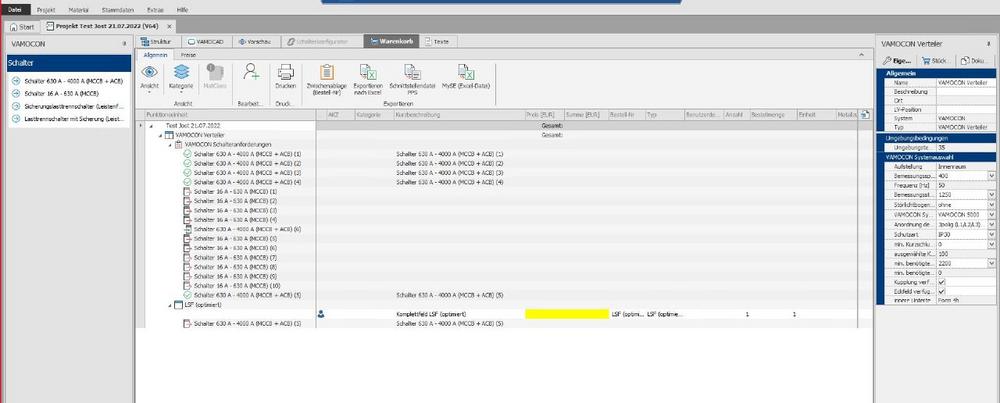Click the column chooser icon right of the Metallz... header
Screen dimensions: 1000x403
click(x=865, y=115)
